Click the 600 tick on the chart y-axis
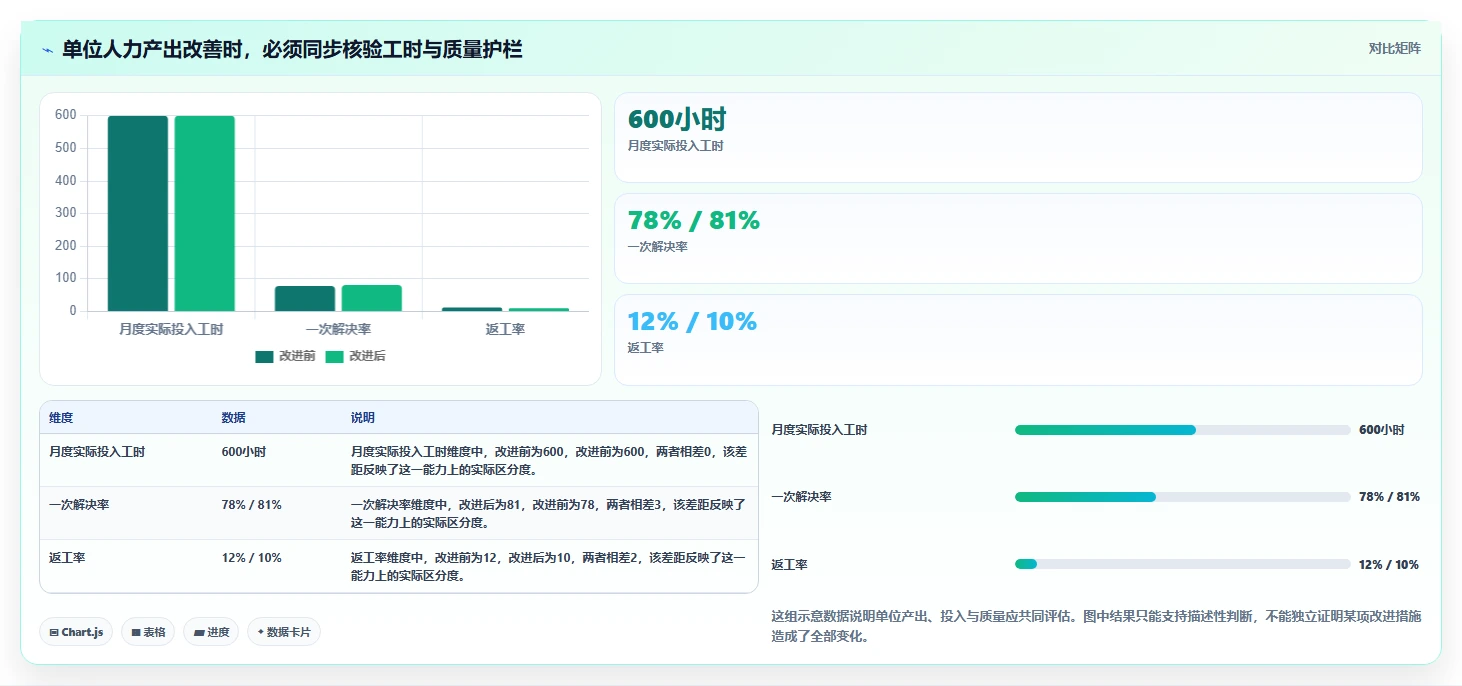The width and height of the screenshot is (1462, 686). pyautogui.click(x=66, y=115)
